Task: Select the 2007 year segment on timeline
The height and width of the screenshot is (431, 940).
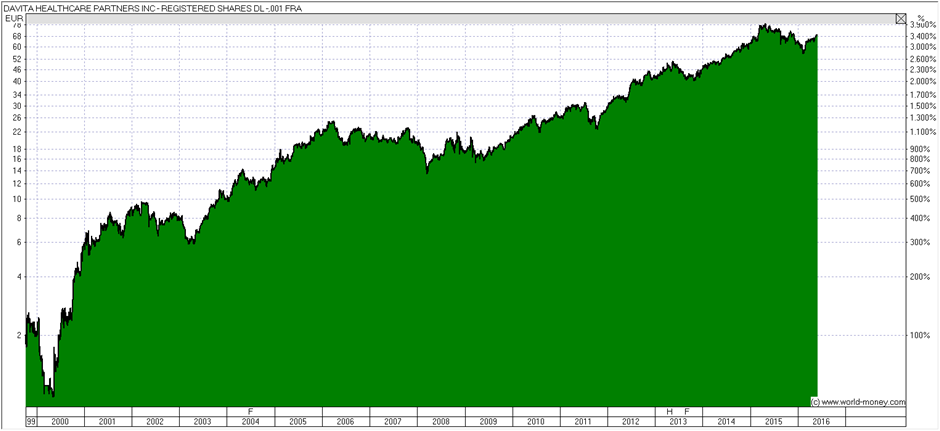Action: click(393, 422)
